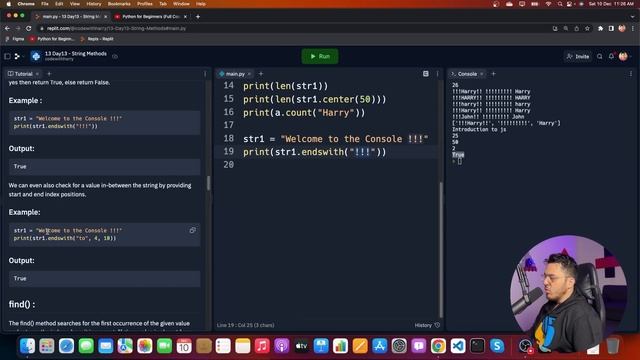This screenshot has height=360, width=640.
Task: Close the Console pane tab
Action: (482, 74)
